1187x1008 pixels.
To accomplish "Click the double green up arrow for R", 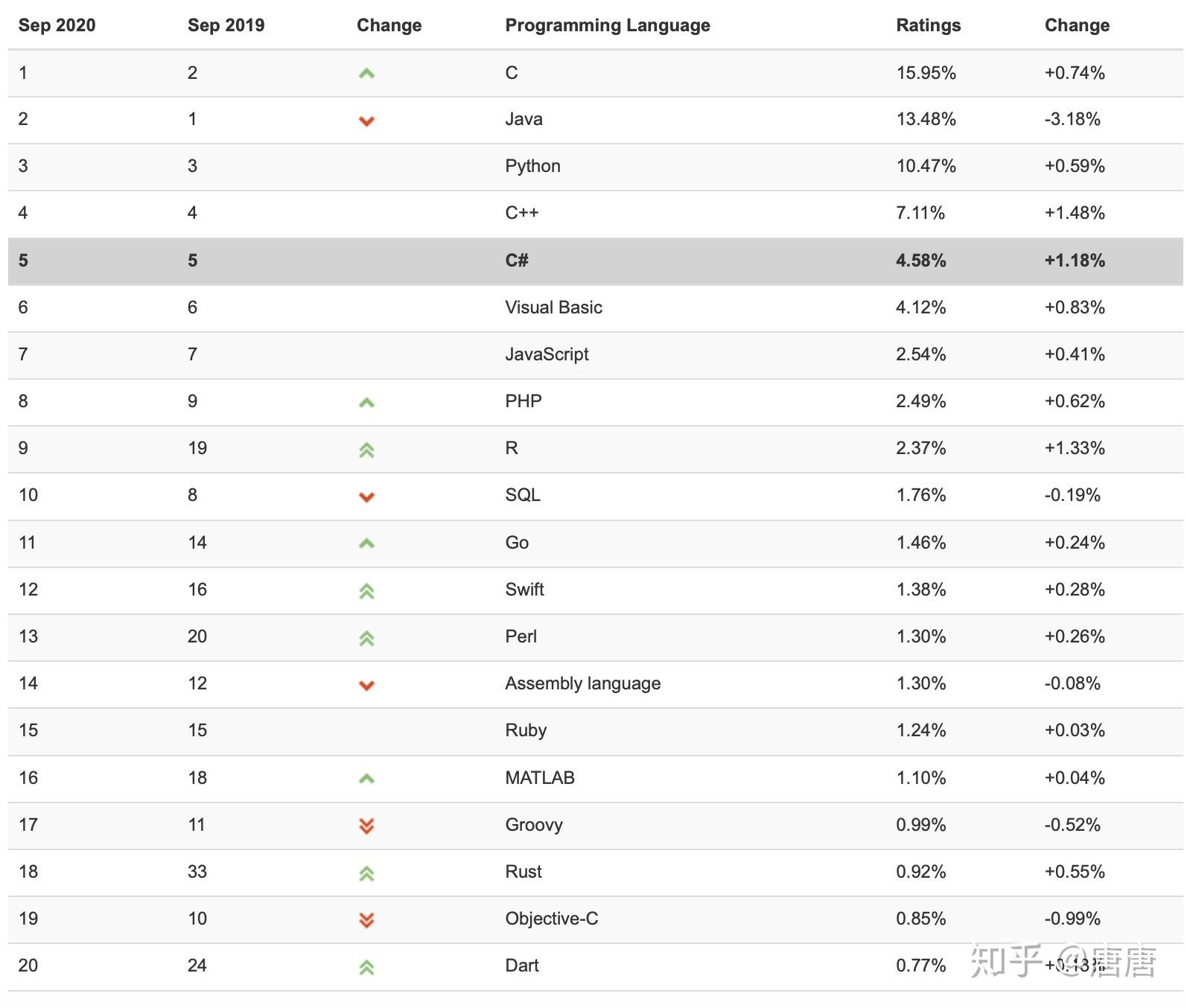I will (366, 450).
